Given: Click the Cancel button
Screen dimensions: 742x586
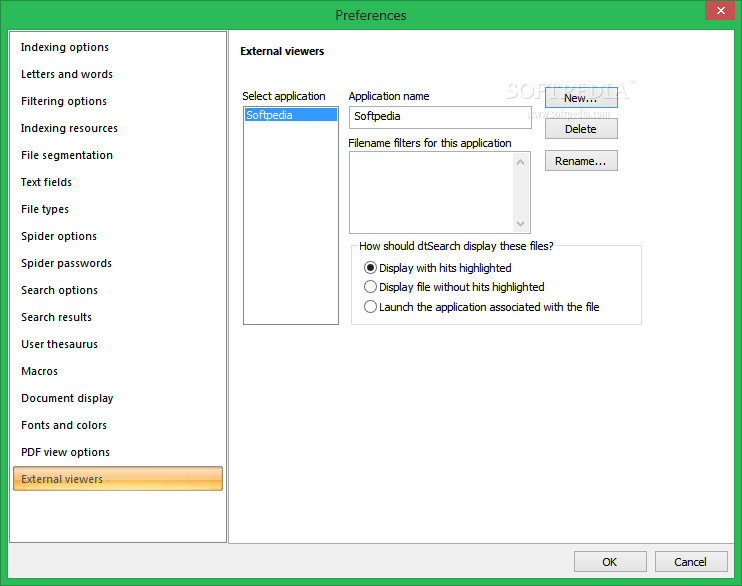Looking at the screenshot, I should [x=691, y=561].
